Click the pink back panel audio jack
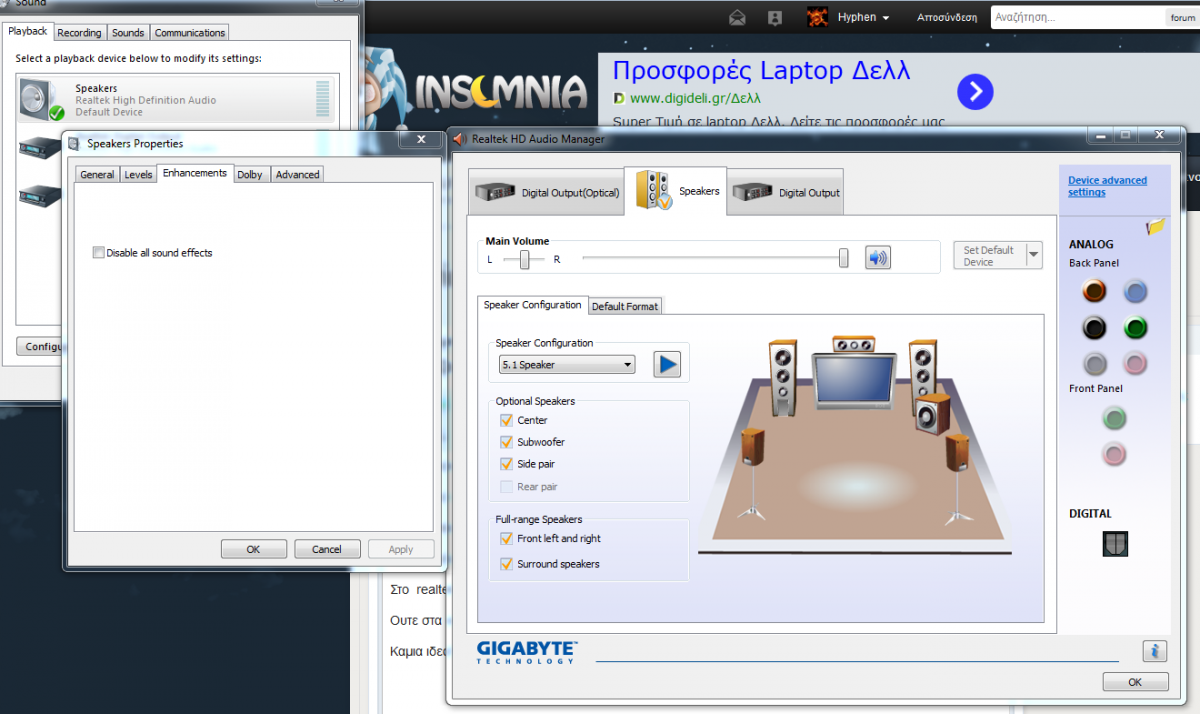 [x=1134, y=363]
